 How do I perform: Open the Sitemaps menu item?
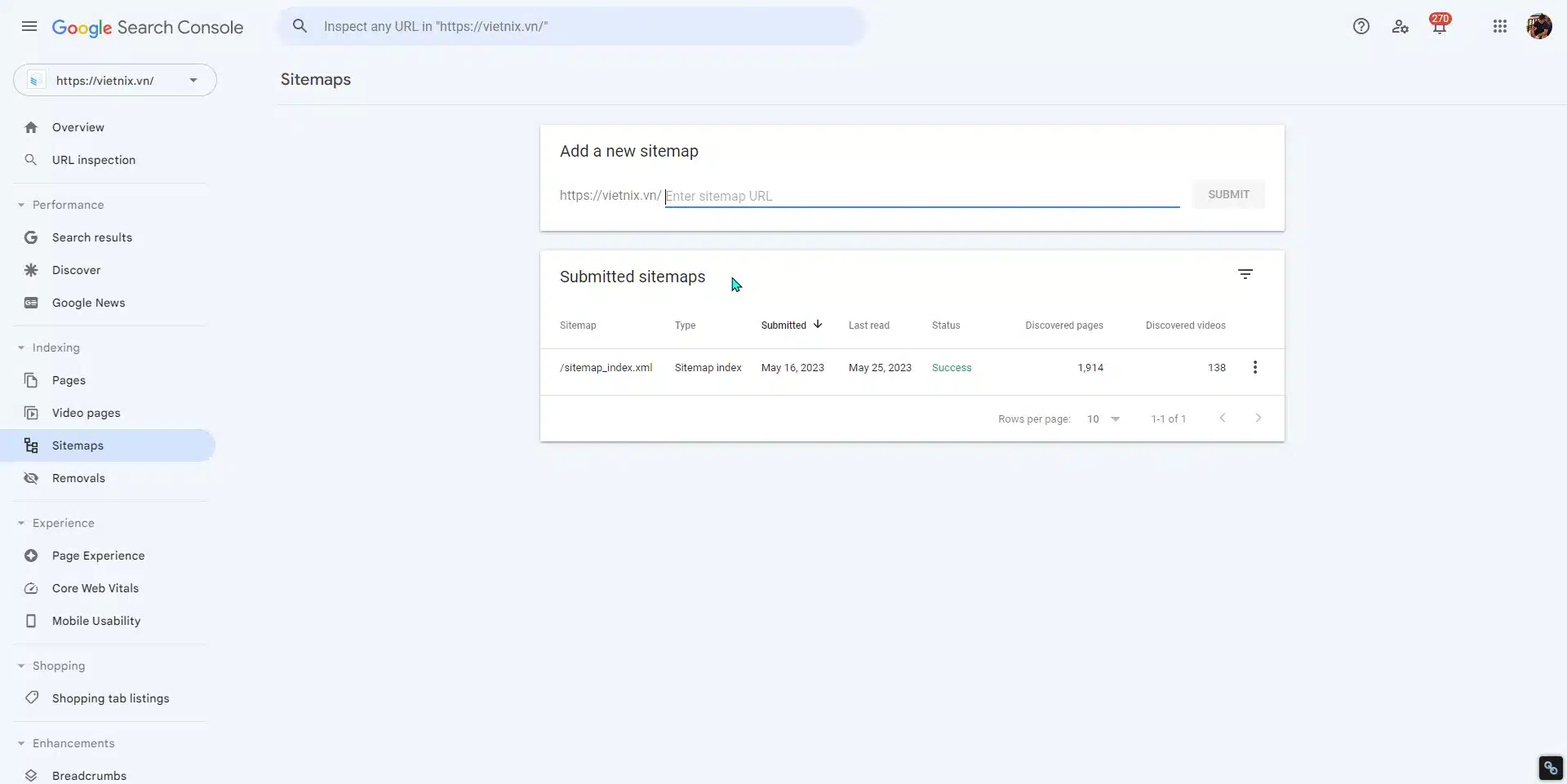tap(108, 445)
